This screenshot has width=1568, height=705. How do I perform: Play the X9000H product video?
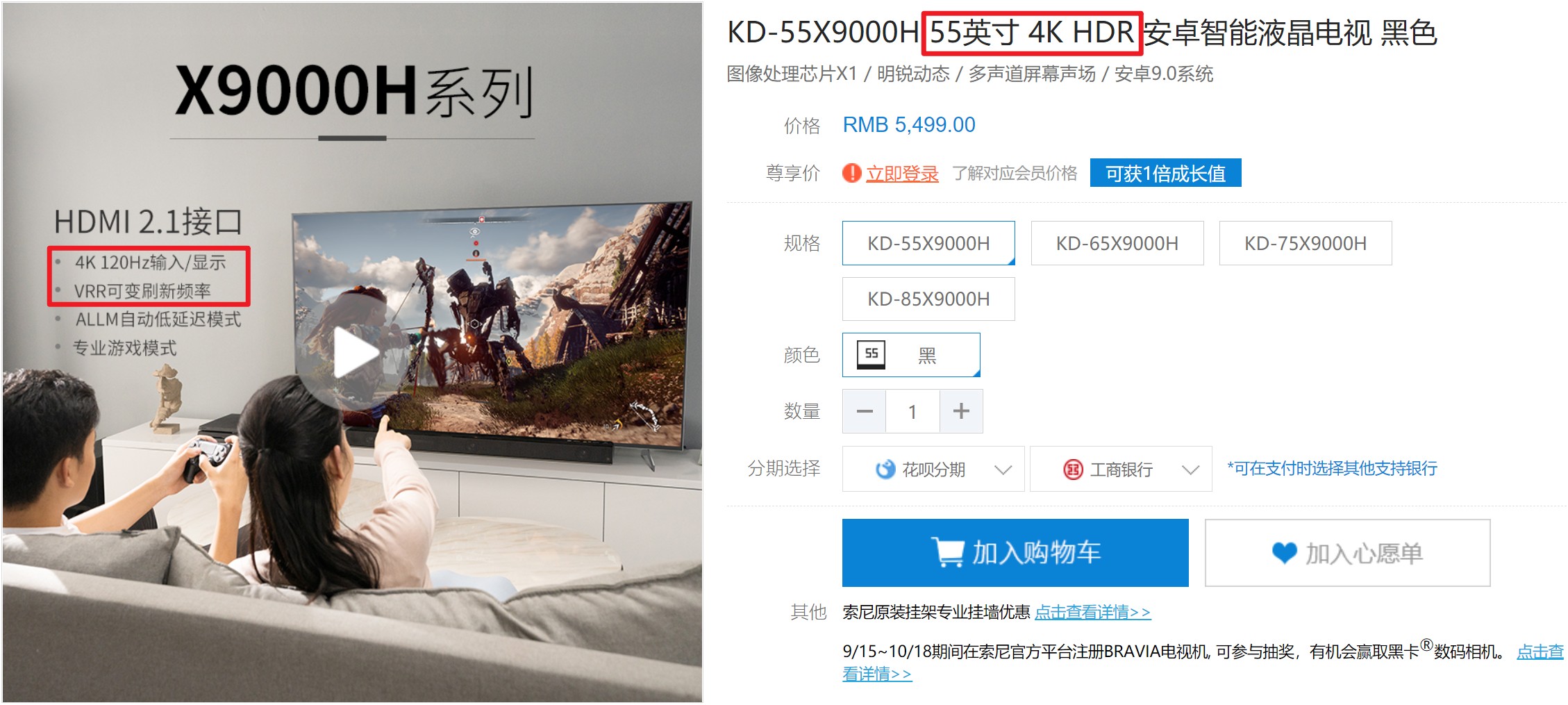pos(356,352)
